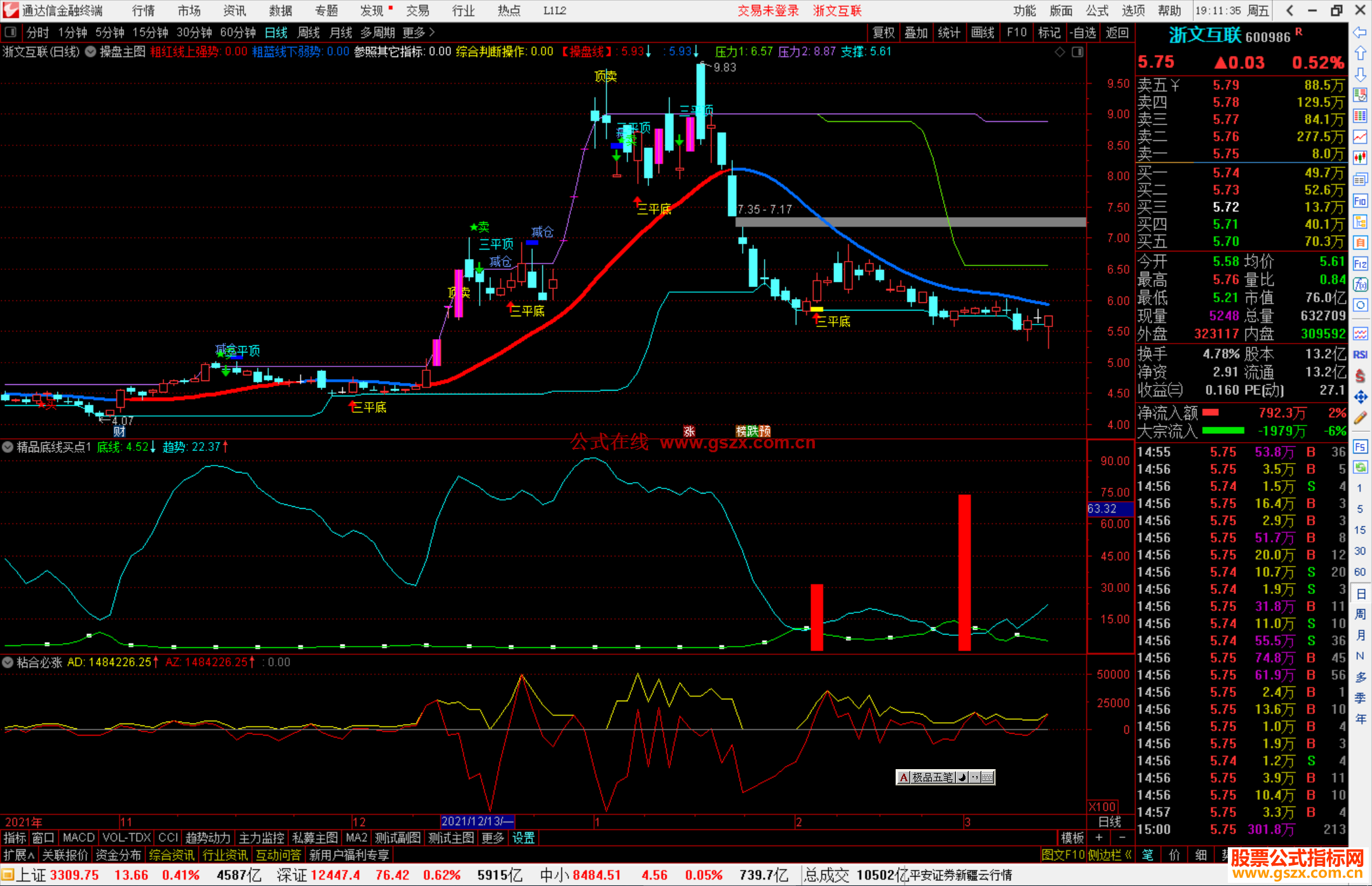Click the blue circle icon in sidebar
1372x886 pixels.
(1360, 305)
